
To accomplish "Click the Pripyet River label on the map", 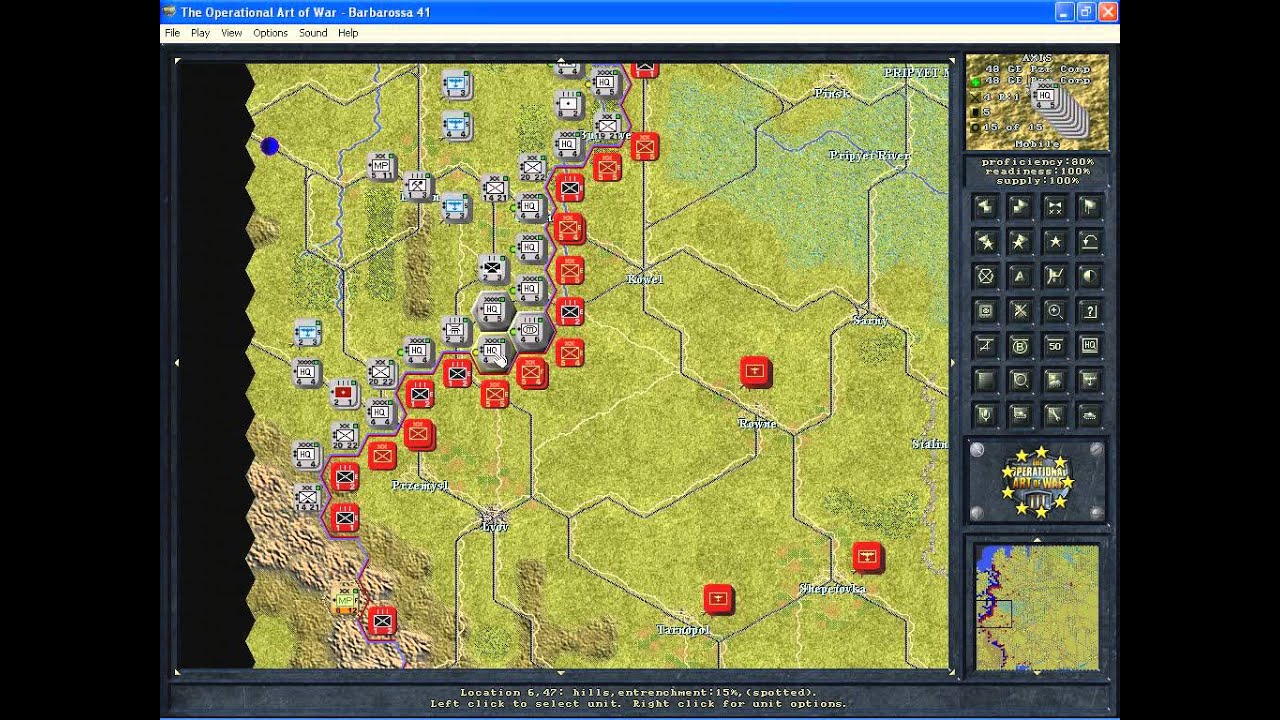I will coord(870,155).
